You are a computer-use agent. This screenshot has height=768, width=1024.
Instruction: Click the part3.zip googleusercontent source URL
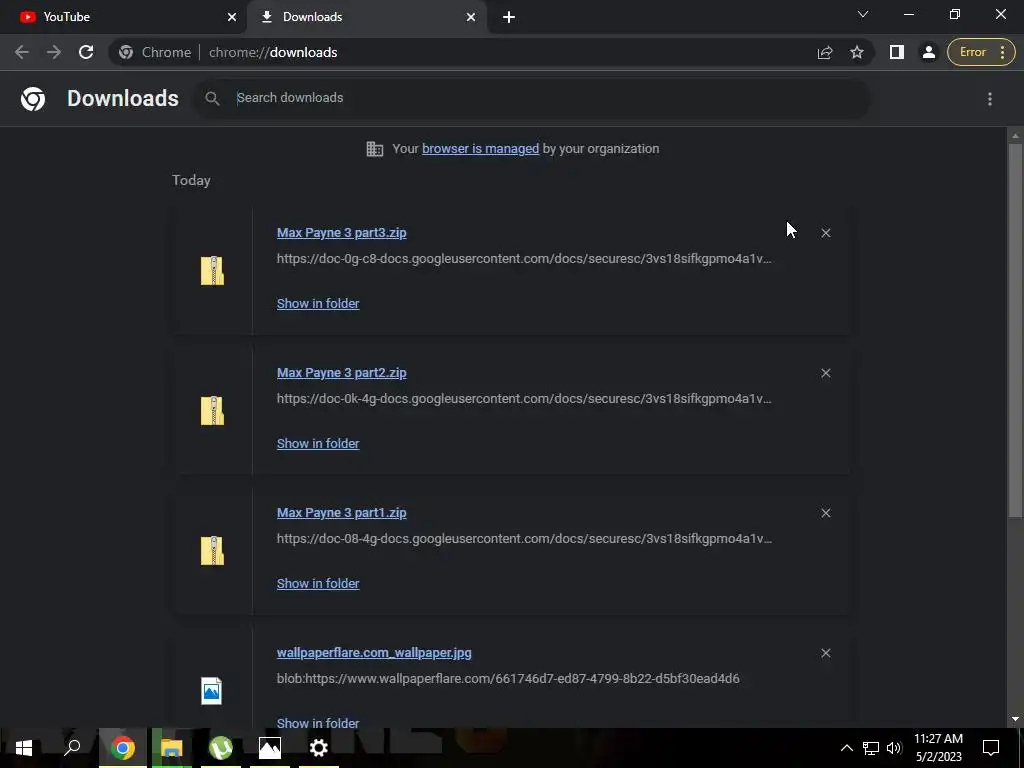pyautogui.click(x=524, y=259)
